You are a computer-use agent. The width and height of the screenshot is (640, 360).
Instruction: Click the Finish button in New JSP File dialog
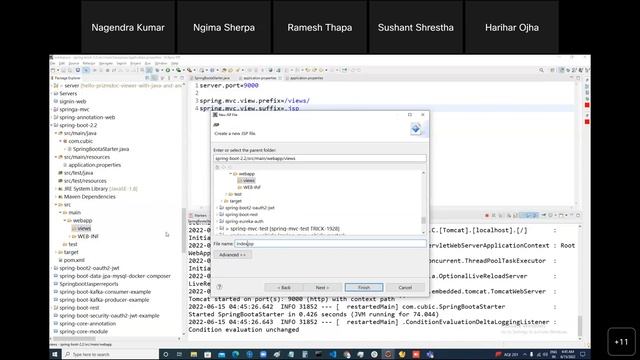point(364,287)
